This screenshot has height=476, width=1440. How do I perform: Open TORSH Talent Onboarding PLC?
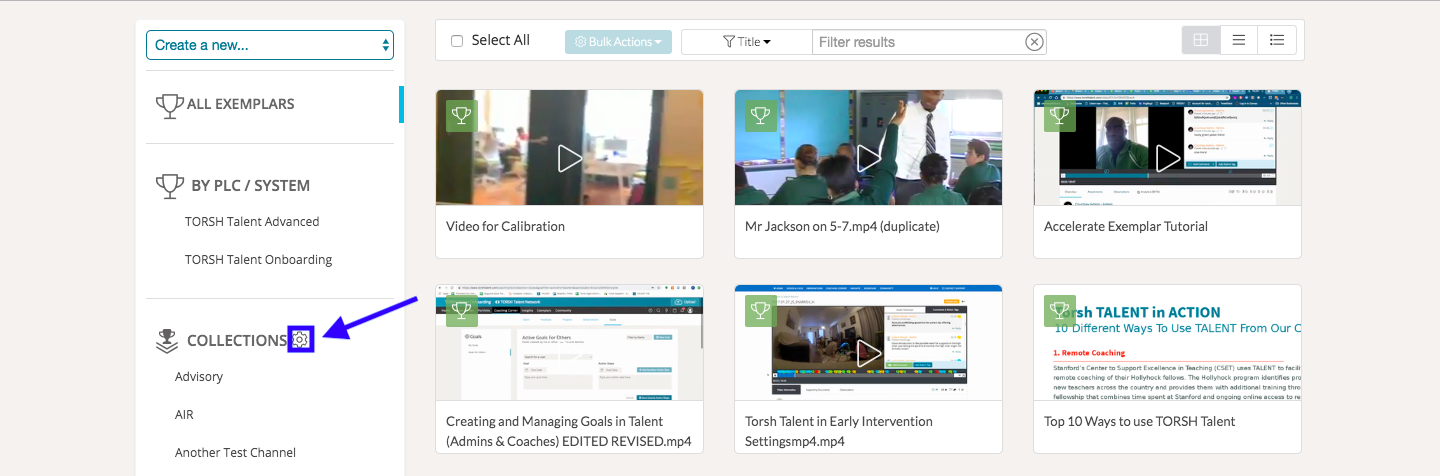(258, 260)
